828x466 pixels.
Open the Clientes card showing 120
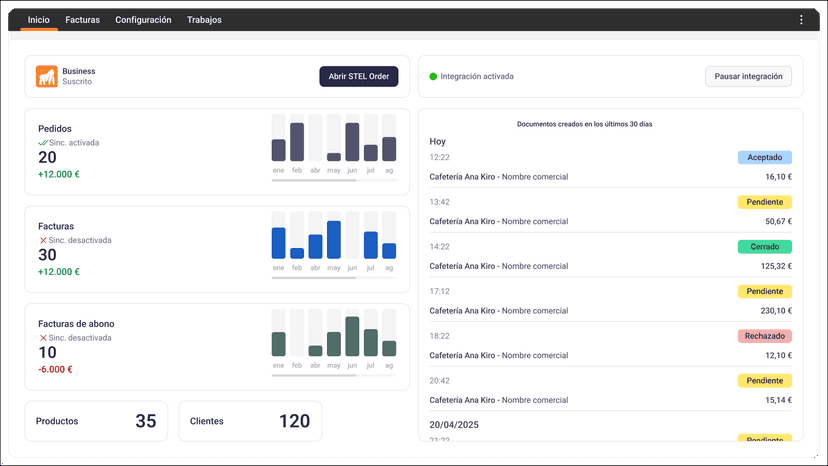tap(250, 421)
